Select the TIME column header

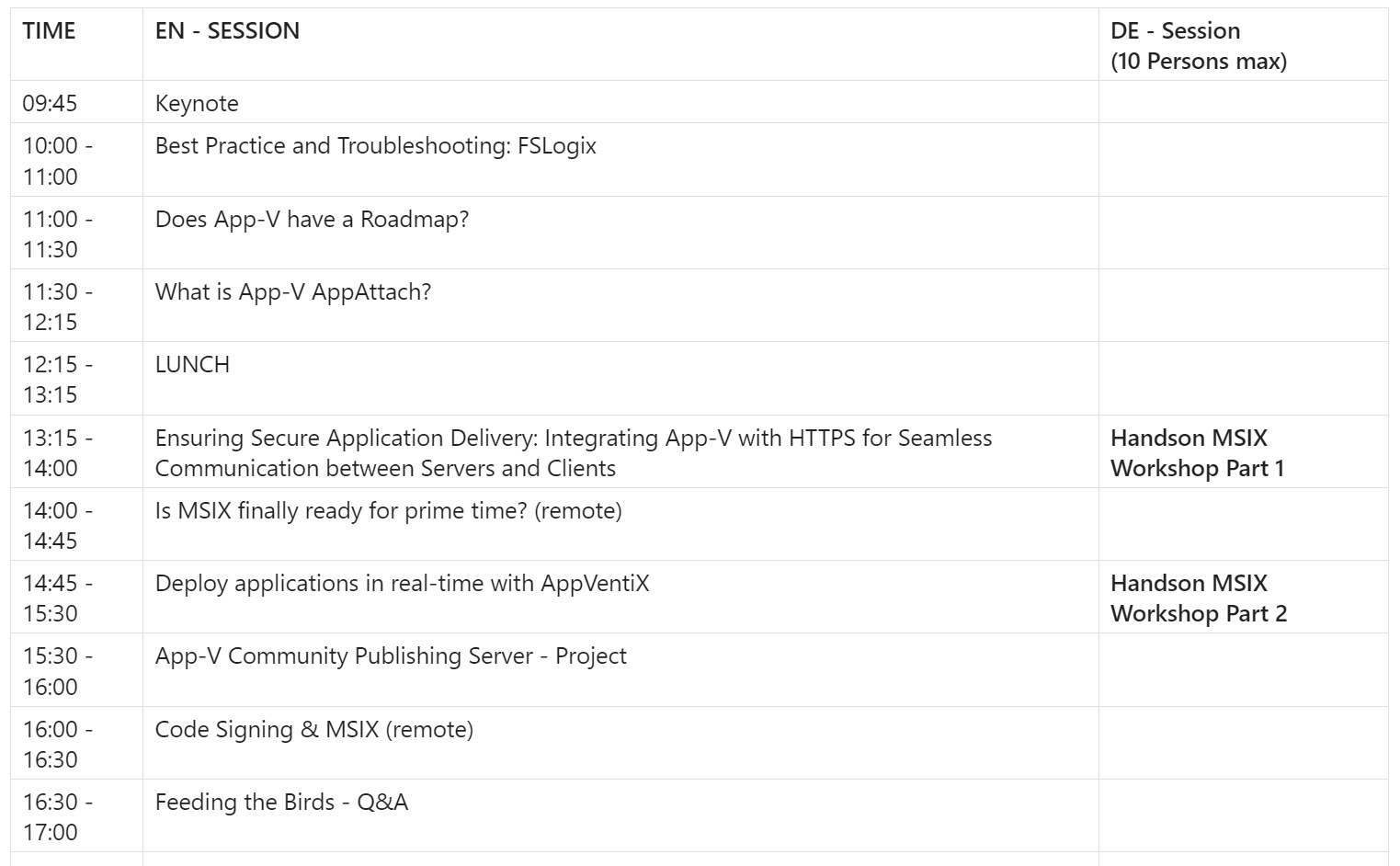[49, 31]
